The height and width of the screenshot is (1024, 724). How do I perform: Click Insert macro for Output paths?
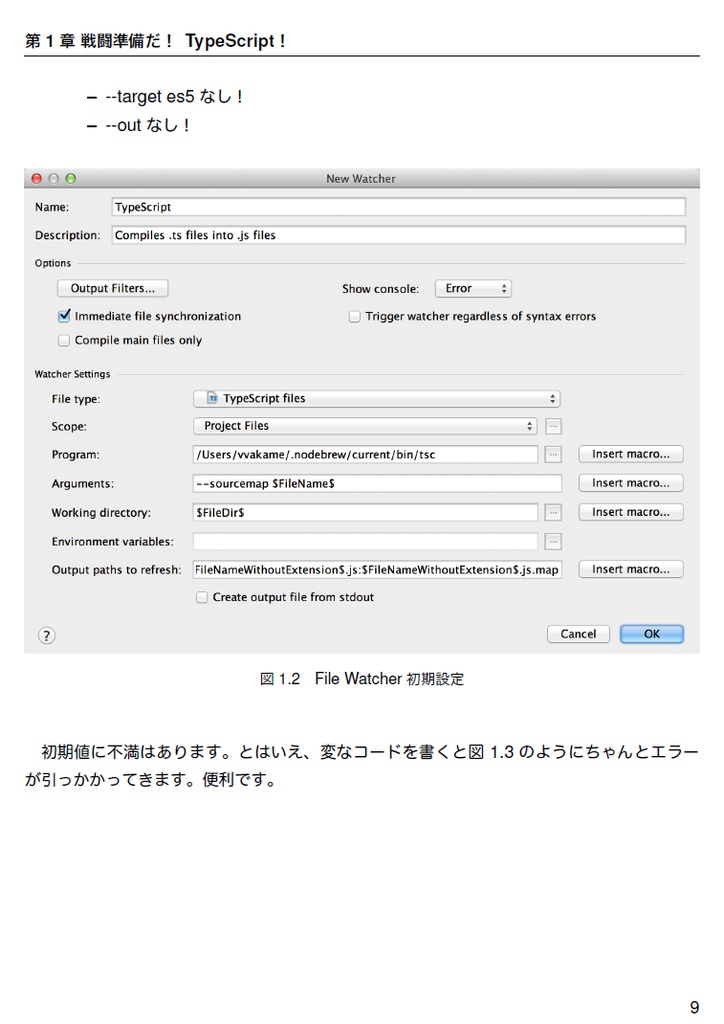coord(631,569)
